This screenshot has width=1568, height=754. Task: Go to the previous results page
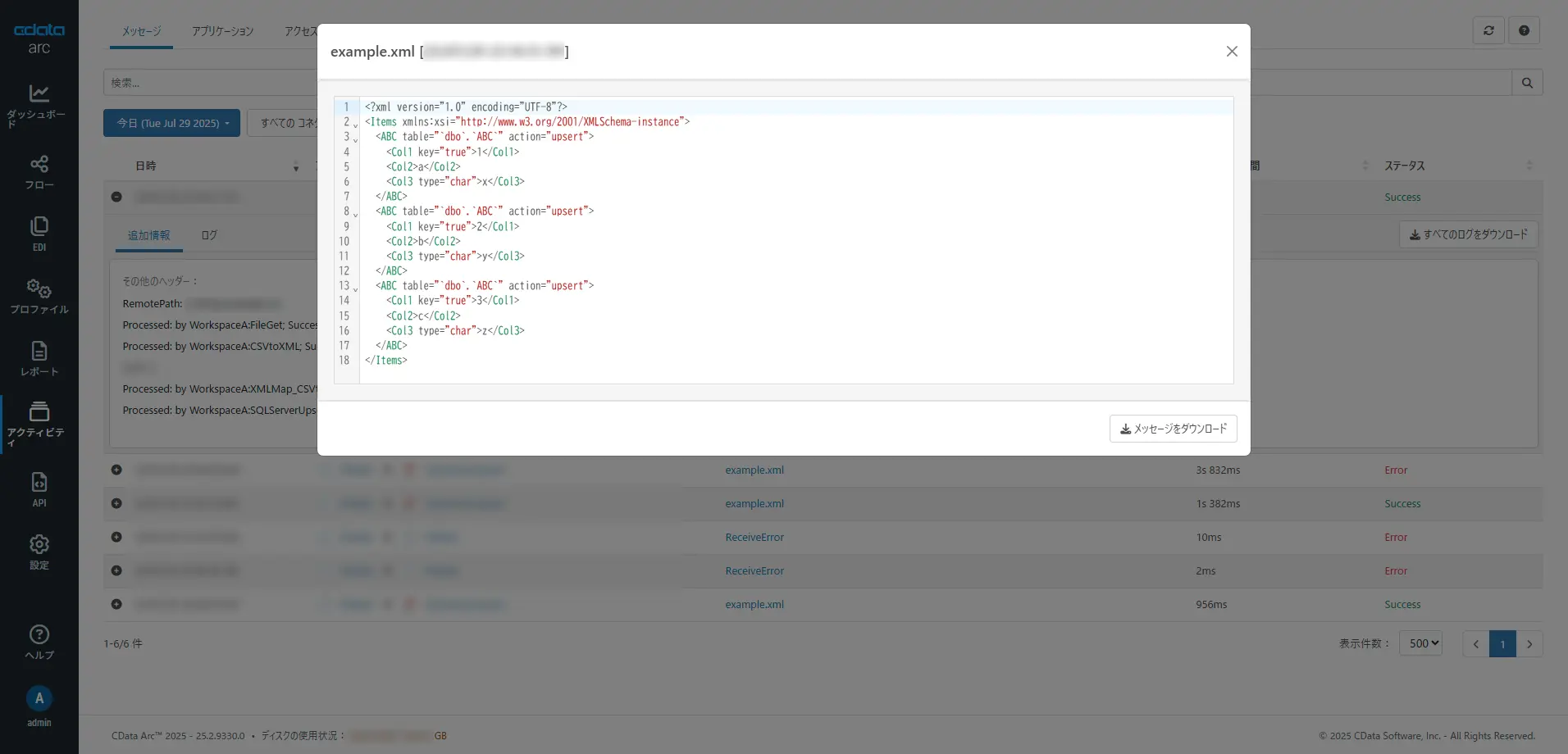point(1476,643)
